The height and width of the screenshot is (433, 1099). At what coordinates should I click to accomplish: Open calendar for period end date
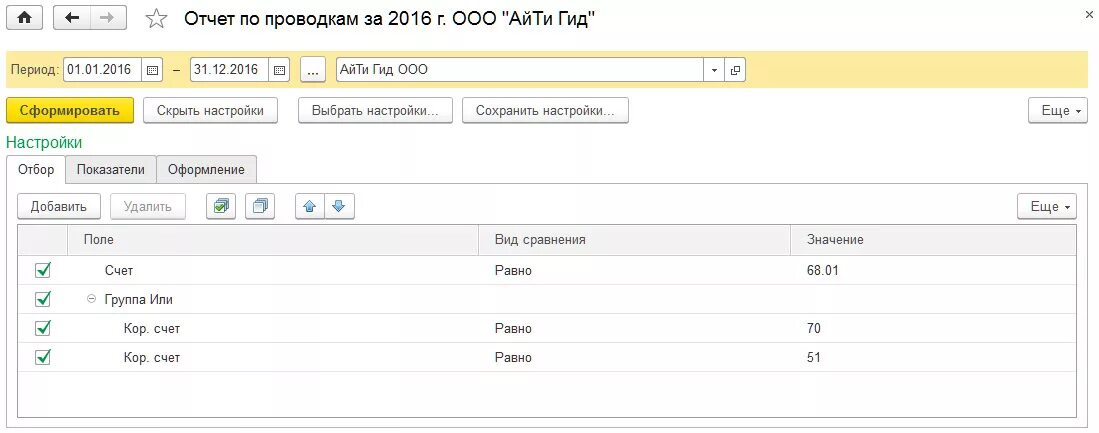coord(280,70)
